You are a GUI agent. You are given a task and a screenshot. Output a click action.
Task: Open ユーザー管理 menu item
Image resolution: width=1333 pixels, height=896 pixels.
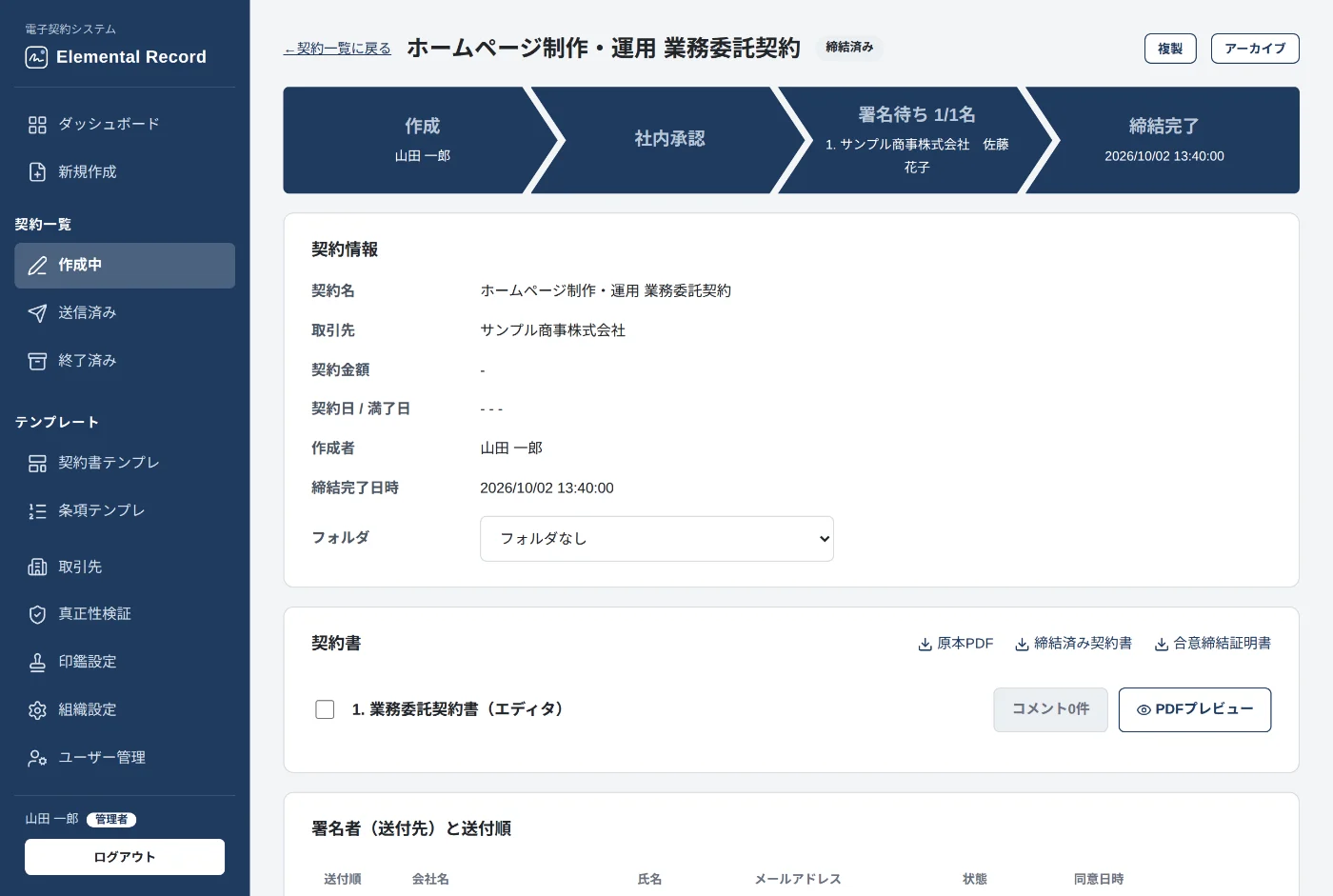[125, 758]
